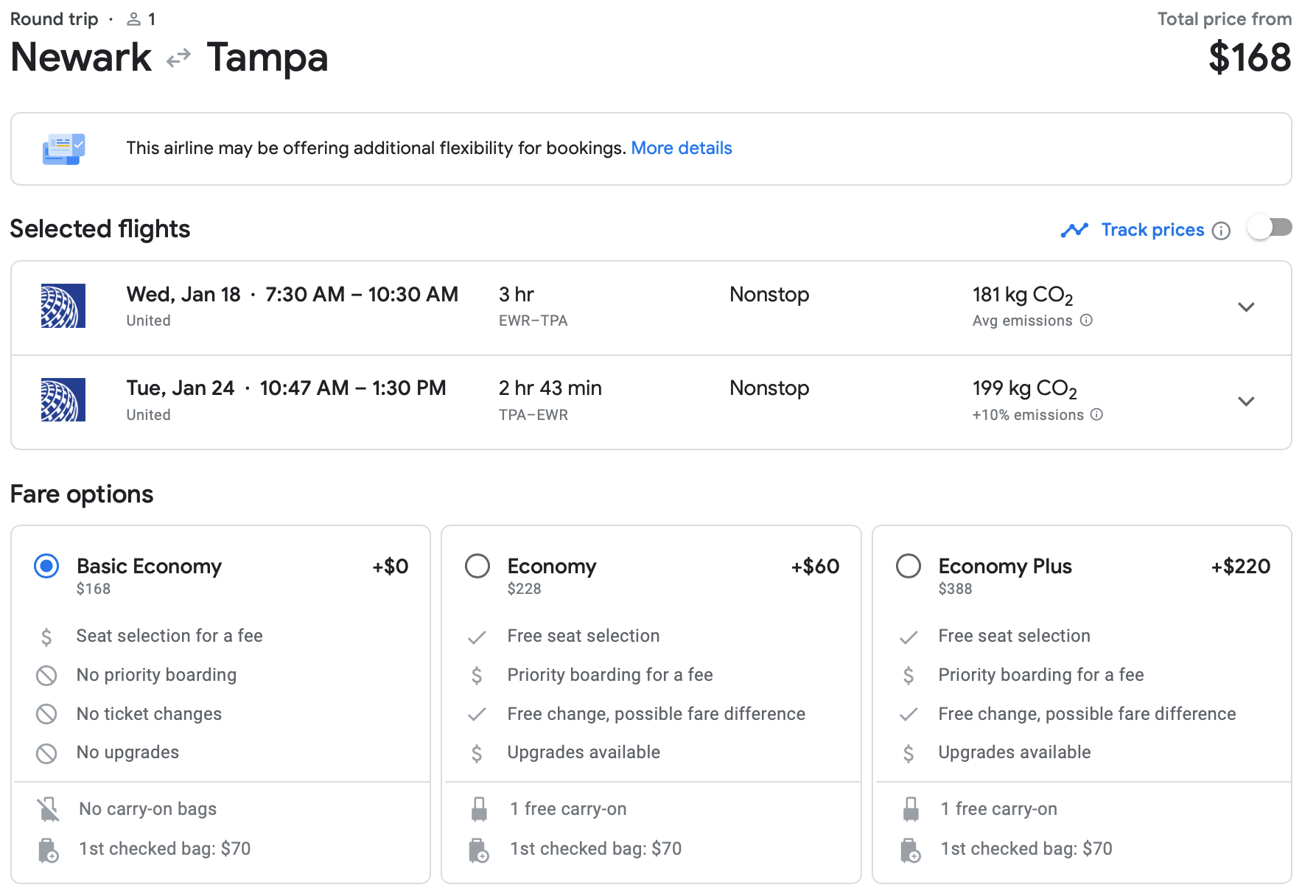Click the Economy checked bag icon
This screenshot has width=1316, height=896.
tap(479, 850)
